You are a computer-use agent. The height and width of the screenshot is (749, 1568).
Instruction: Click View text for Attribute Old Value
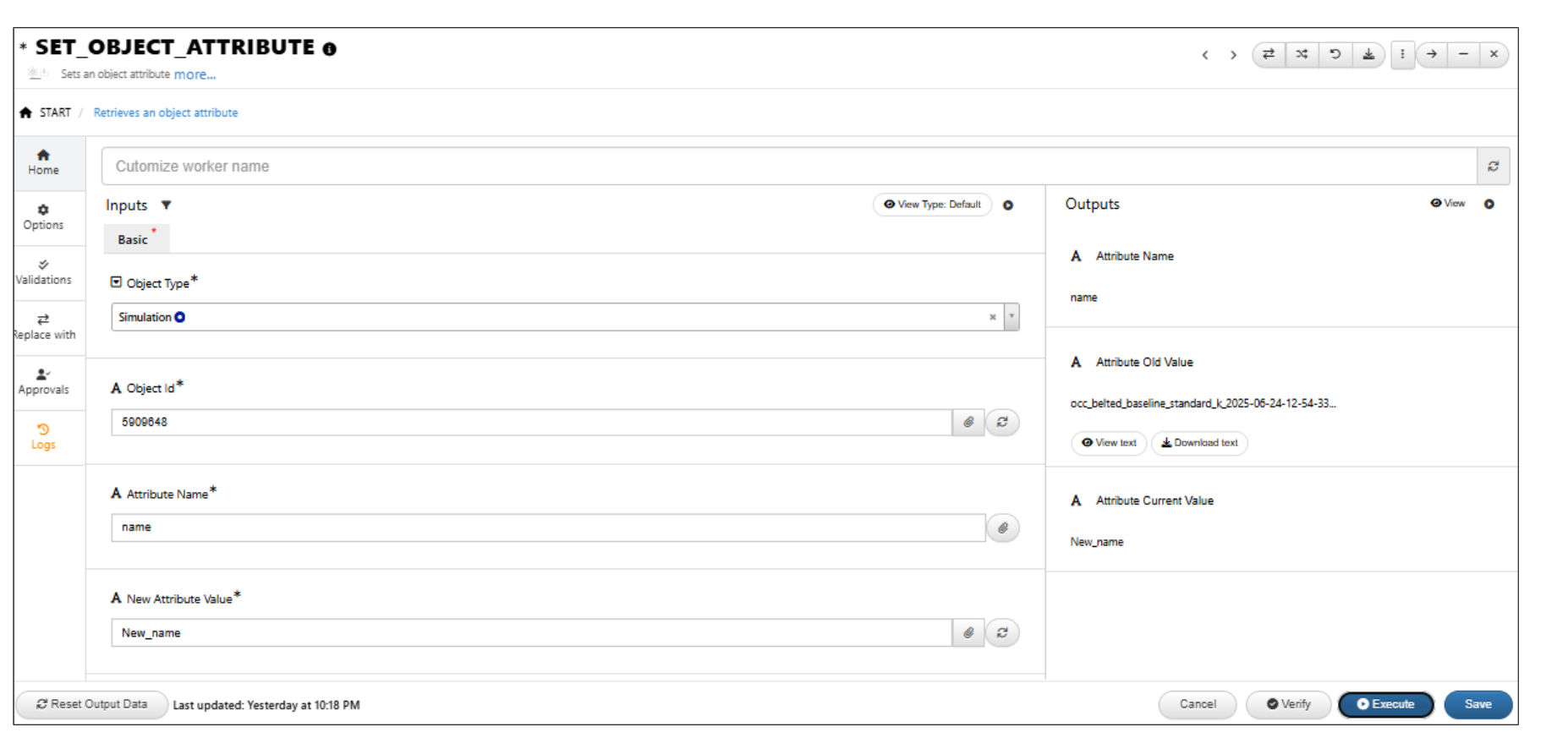click(1109, 443)
